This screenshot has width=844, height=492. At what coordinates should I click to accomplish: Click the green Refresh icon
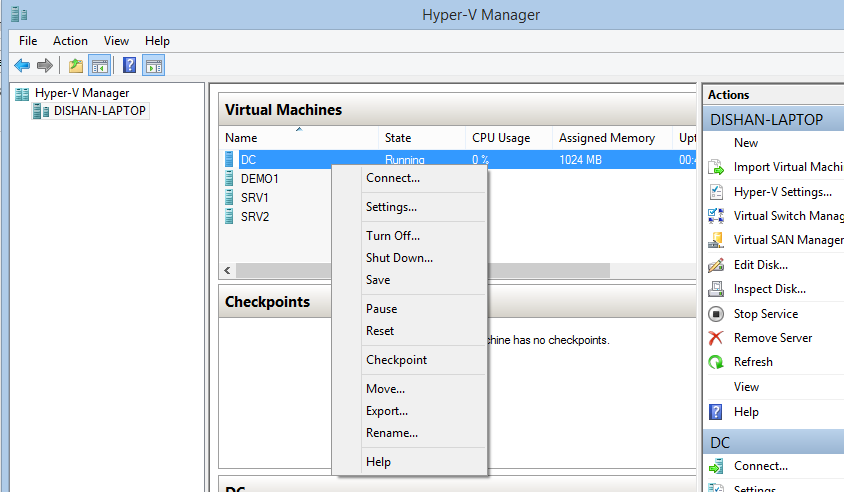pos(716,362)
